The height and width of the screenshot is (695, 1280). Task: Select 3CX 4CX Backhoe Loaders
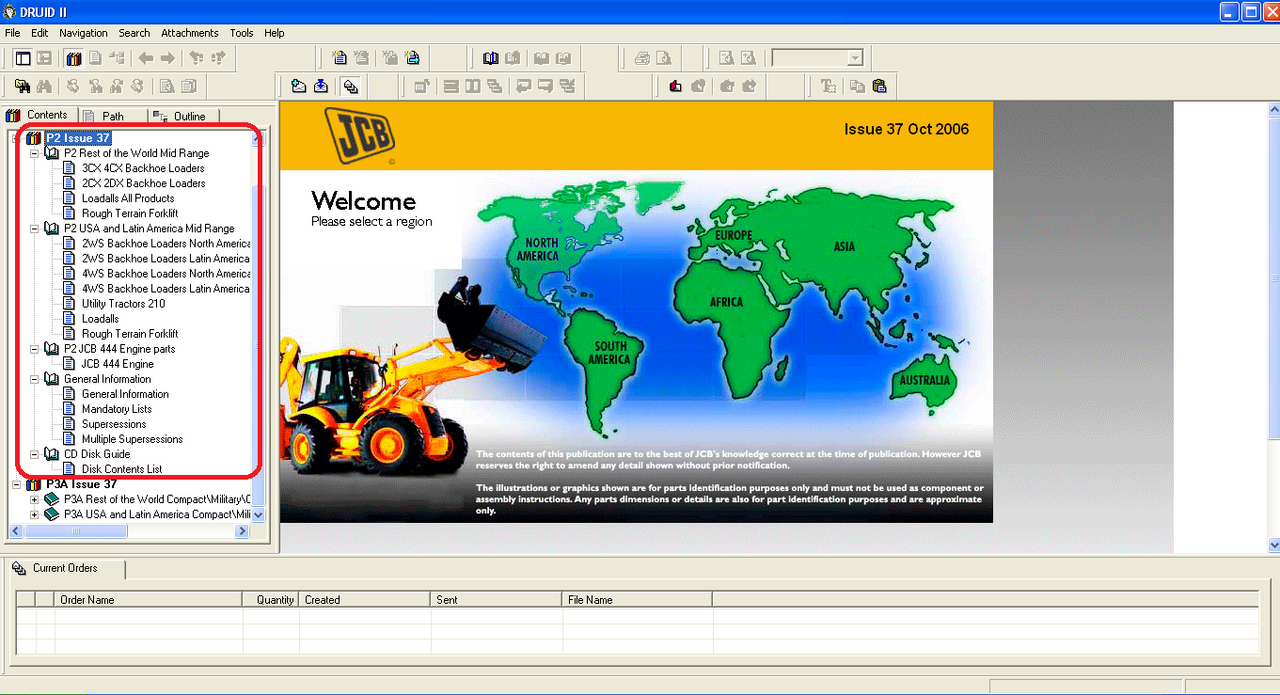pos(143,168)
